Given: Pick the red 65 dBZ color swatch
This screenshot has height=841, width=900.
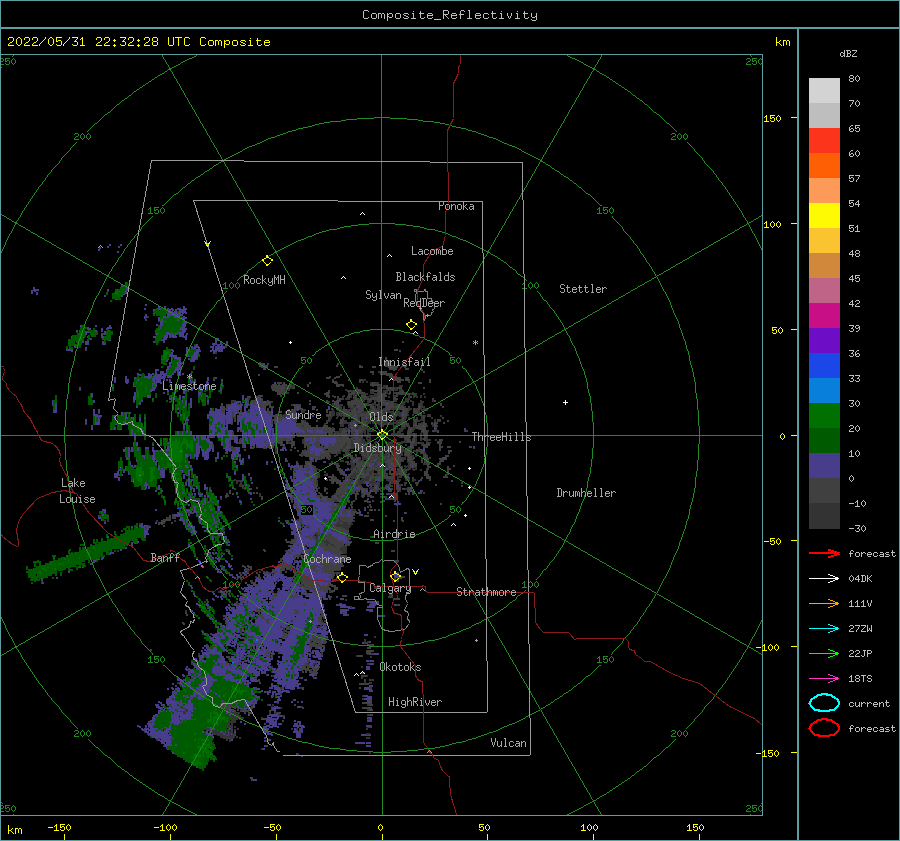Looking at the screenshot, I should pos(824,140).
